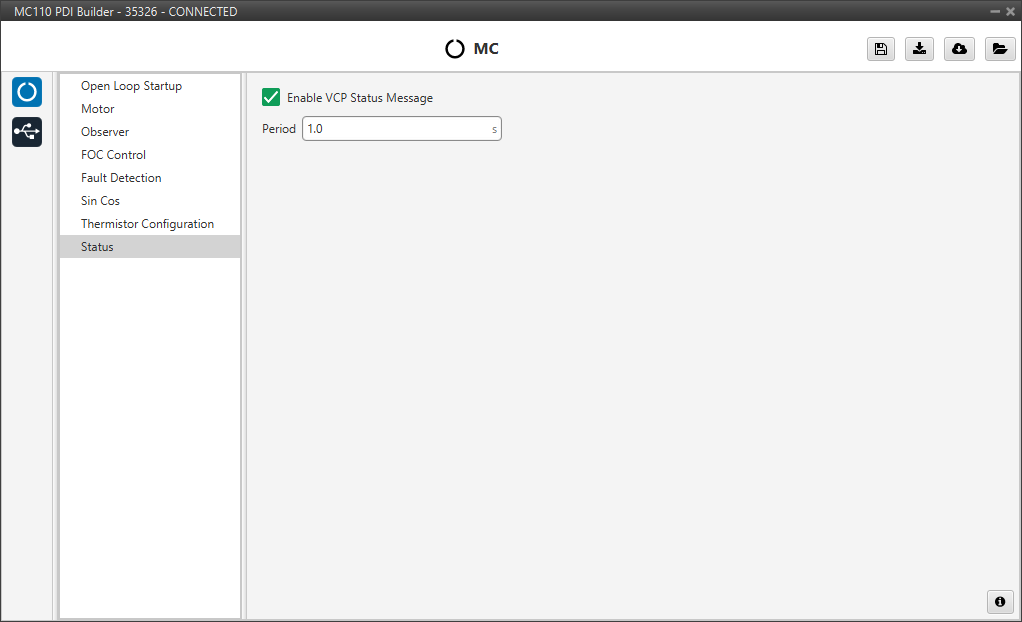
Task: Click the info icon at bottom right
Action: (999, 601)
